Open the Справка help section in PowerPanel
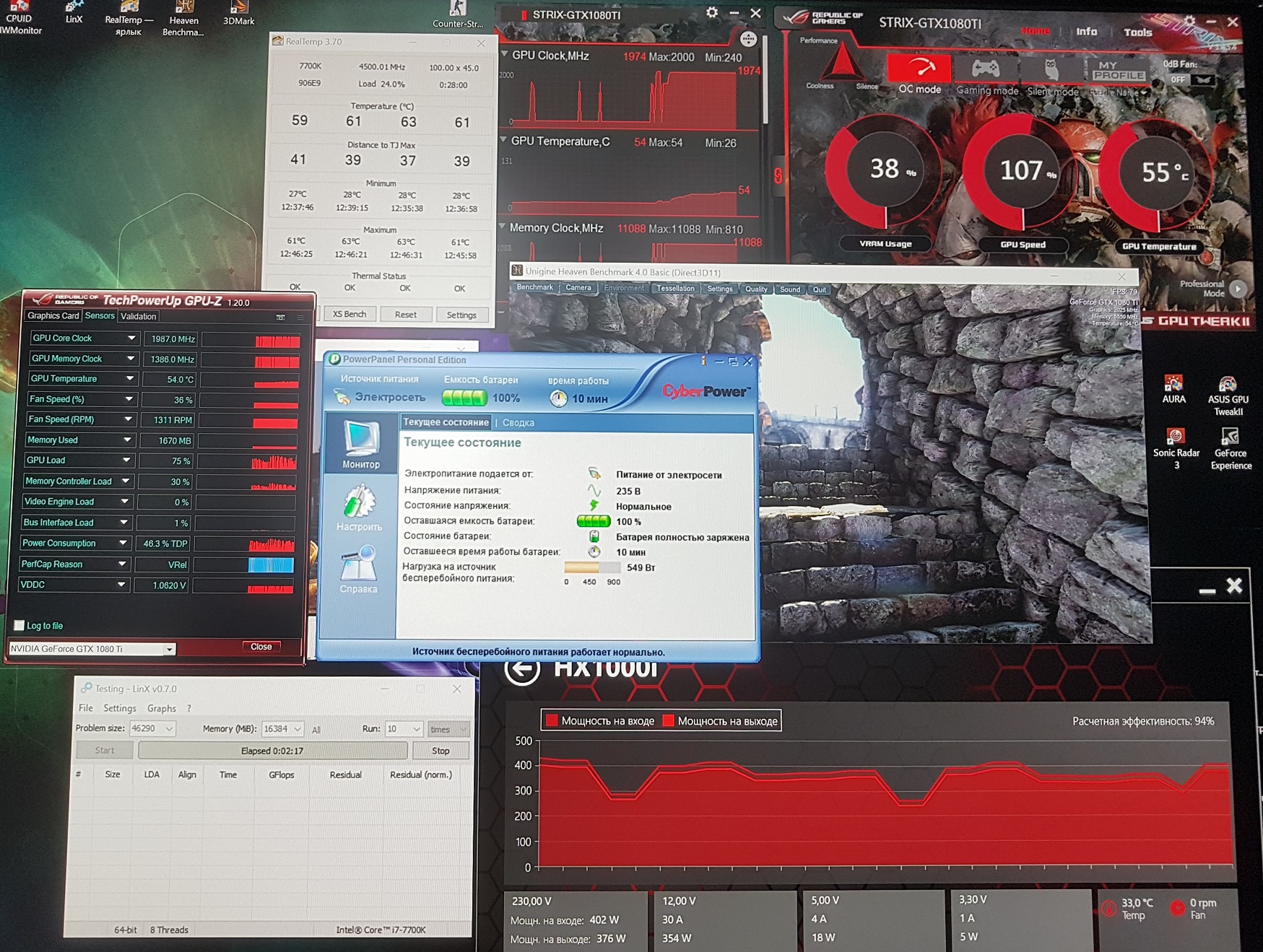1263x952 pixels. pos(358,570)
